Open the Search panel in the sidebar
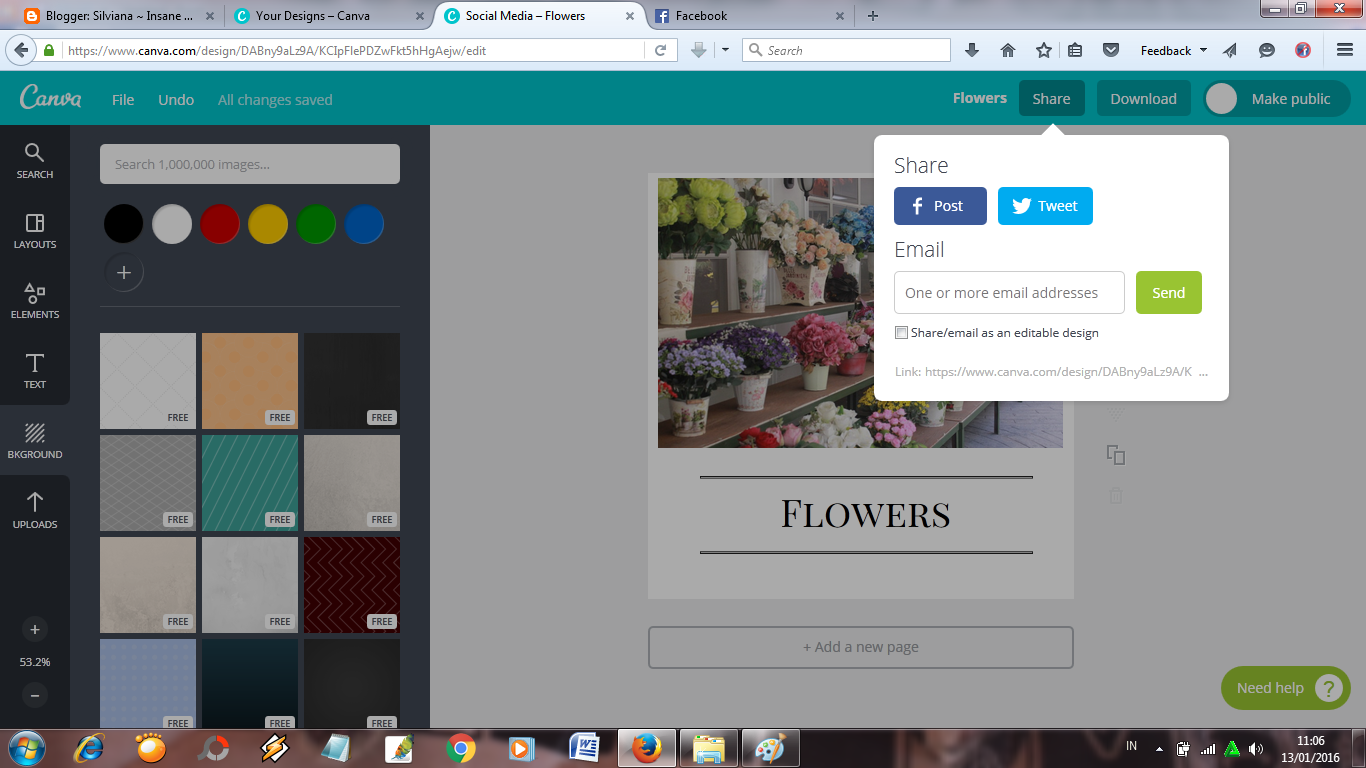Viewport: 1366px width, 768px height. [34, 160]
